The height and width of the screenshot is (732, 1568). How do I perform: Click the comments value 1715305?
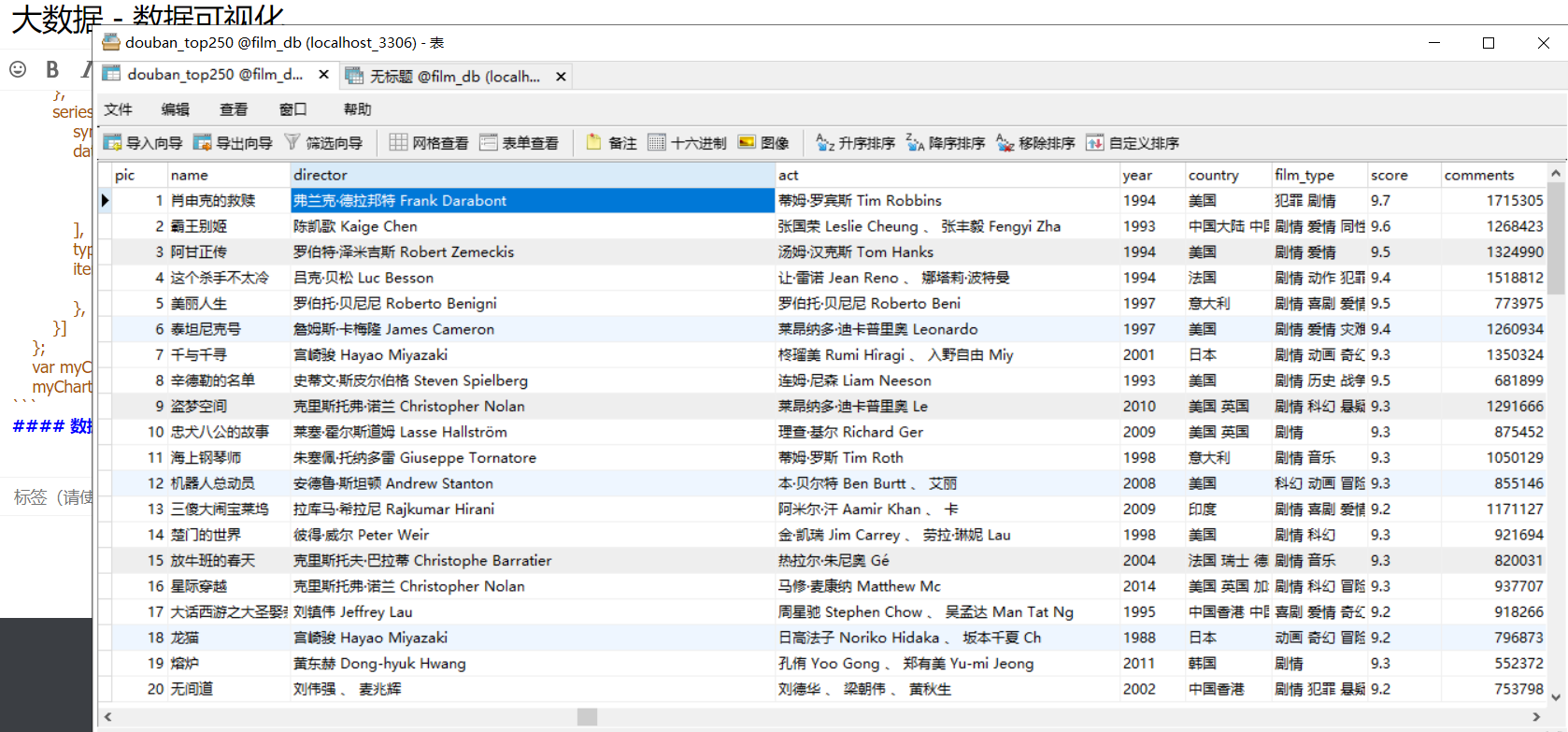click(1493, 201)
